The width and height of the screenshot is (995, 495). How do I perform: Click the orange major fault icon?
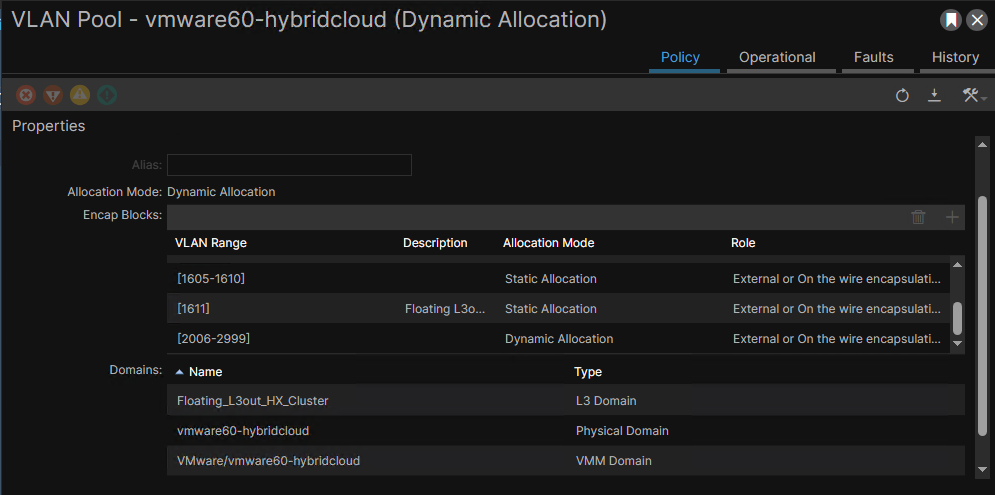pyautogui.click(x=53, y=95)
